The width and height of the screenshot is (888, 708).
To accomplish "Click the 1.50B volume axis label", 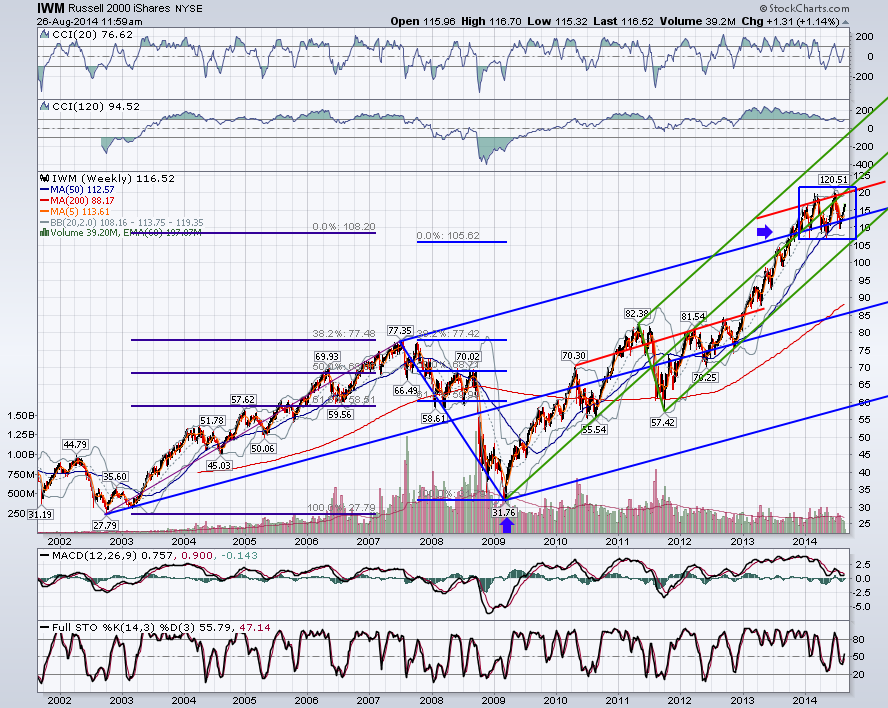I will [20, 415].
